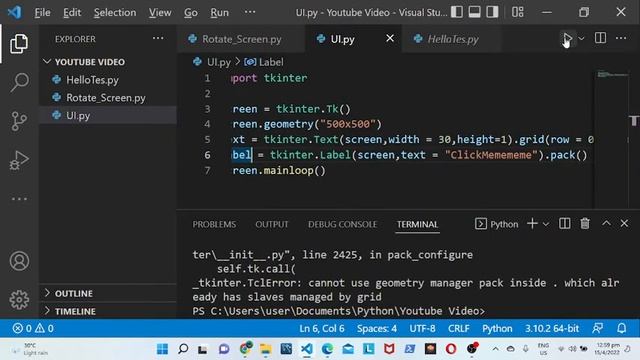
Task: Open the notifications bell icon
Action: click(x=621, y=328)
